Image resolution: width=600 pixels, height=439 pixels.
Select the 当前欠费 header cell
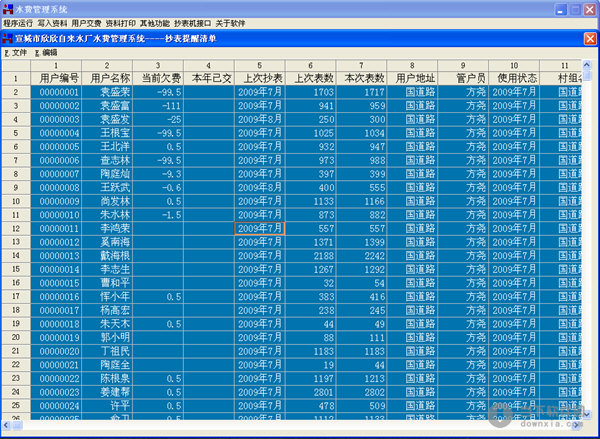(158, 78)
